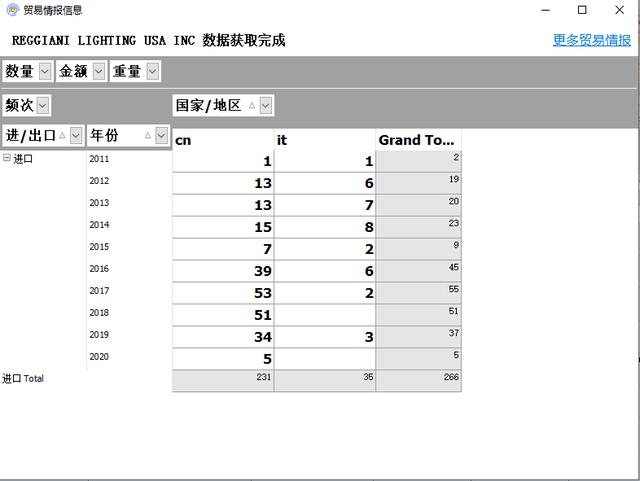Select the 2018 year row label
Image resolution: width=640 pixels, height=481 pixels.
pyautogui.click(x=99, y=313)
